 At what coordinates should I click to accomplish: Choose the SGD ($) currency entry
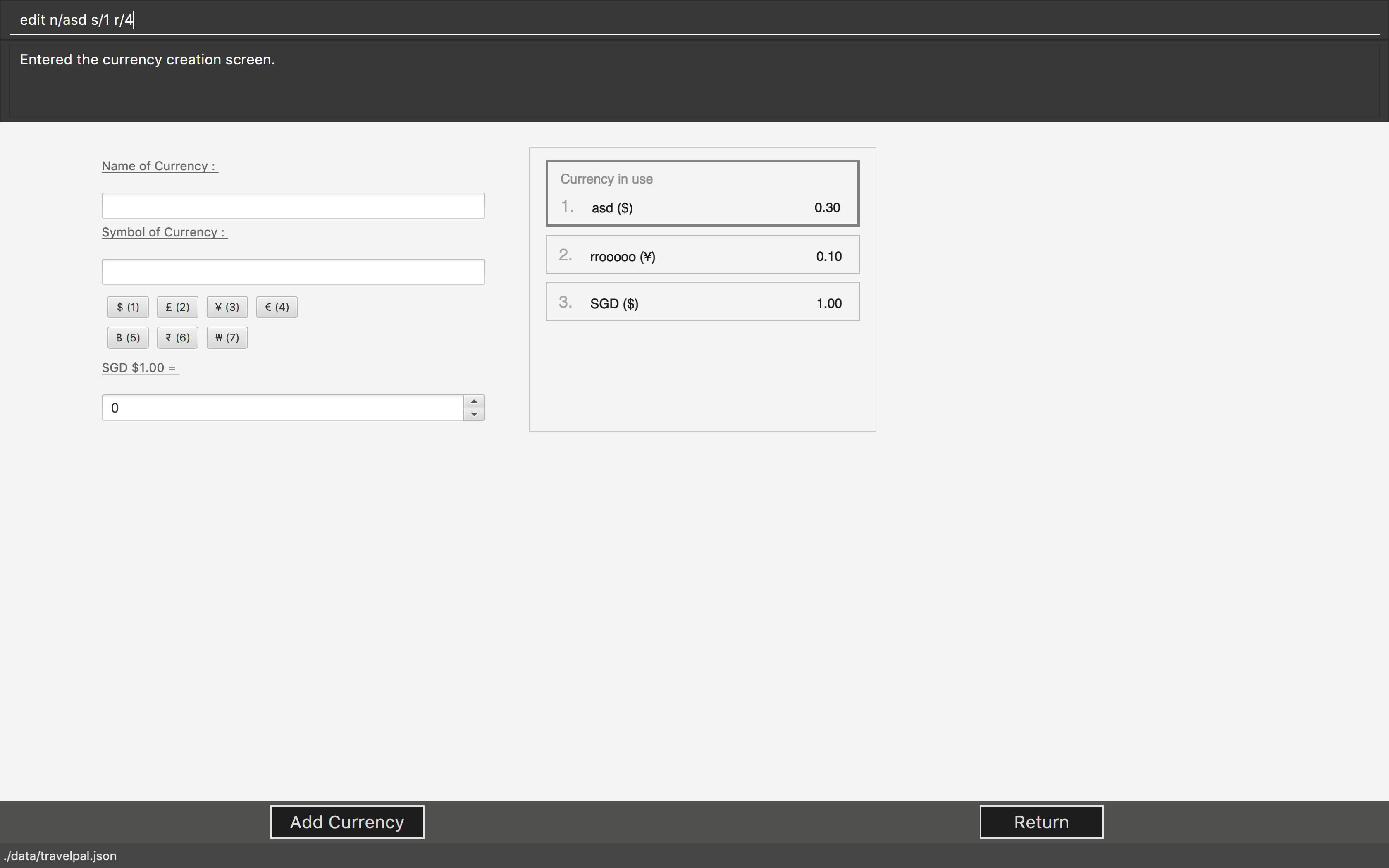point(702,302)
